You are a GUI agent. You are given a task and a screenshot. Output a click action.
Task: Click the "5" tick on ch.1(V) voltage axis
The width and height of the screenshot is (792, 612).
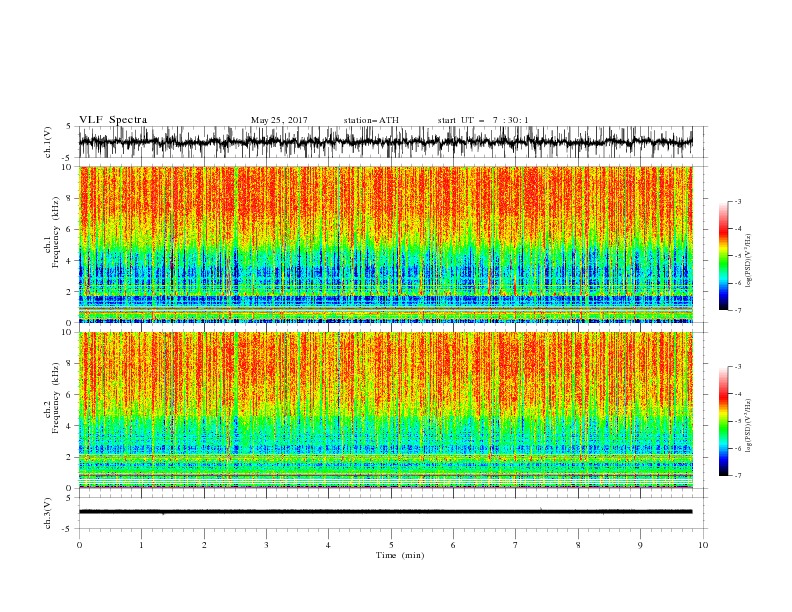click(x=70, y=127)
